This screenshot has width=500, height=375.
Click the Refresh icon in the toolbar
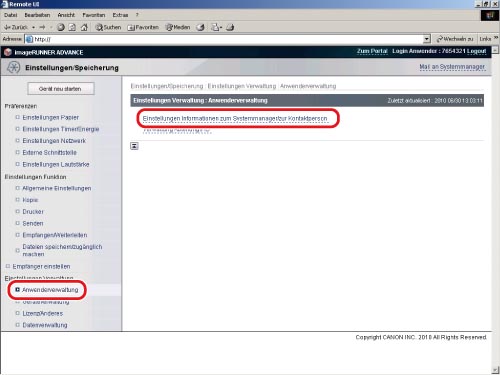coord(72,27)
